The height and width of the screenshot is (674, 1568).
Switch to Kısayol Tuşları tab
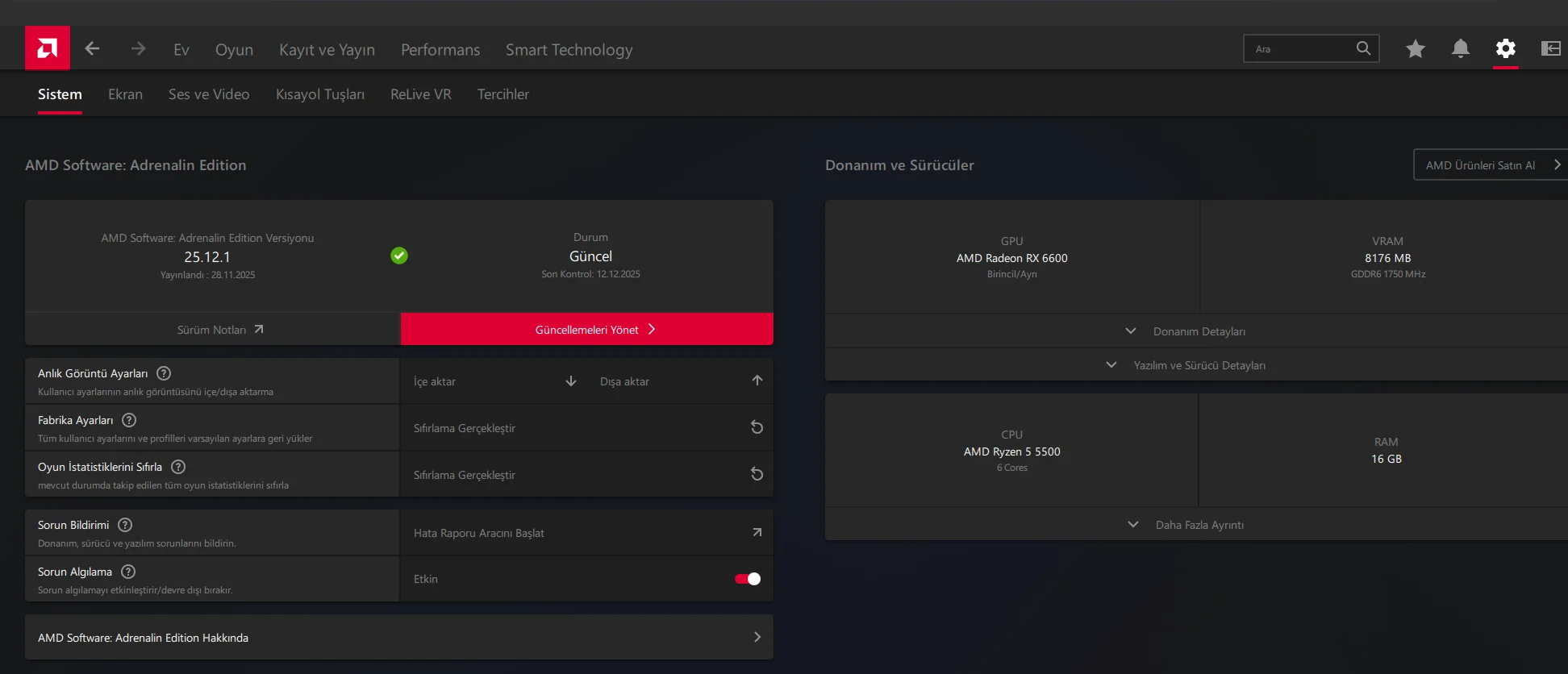click(x=320, y=94)
